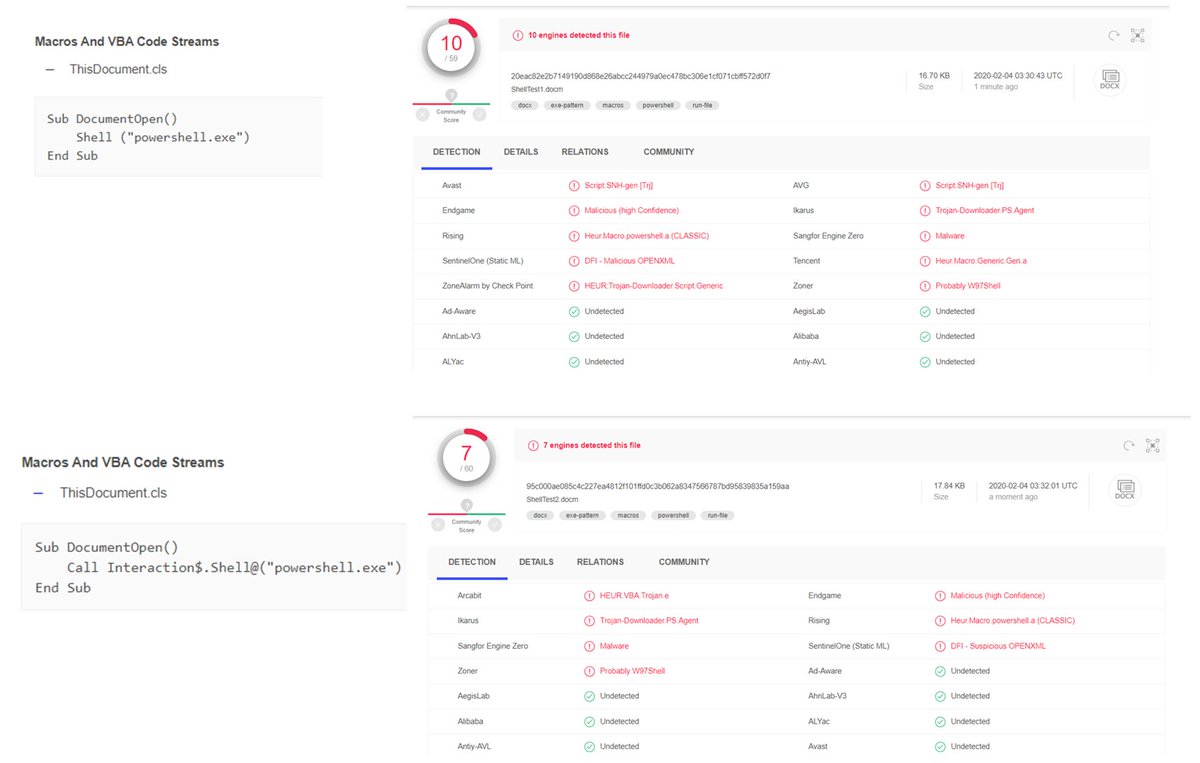Vote harmless check under 7/60 community score
Screen dimensions: 1200x763
[x=495, y=524]
